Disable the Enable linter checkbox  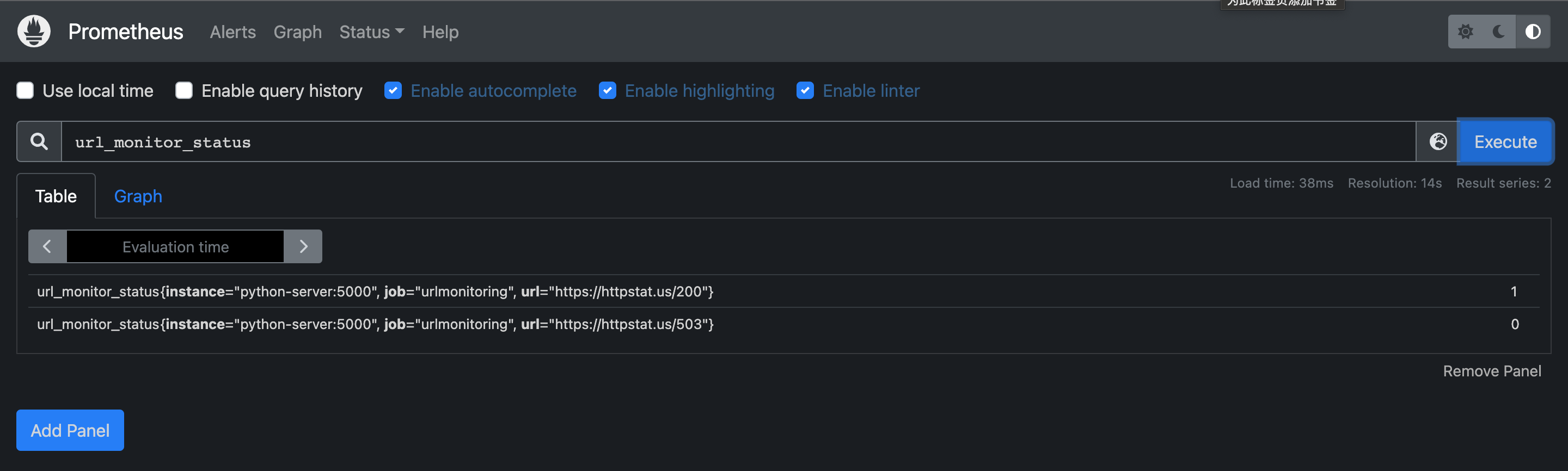(805, 90)
